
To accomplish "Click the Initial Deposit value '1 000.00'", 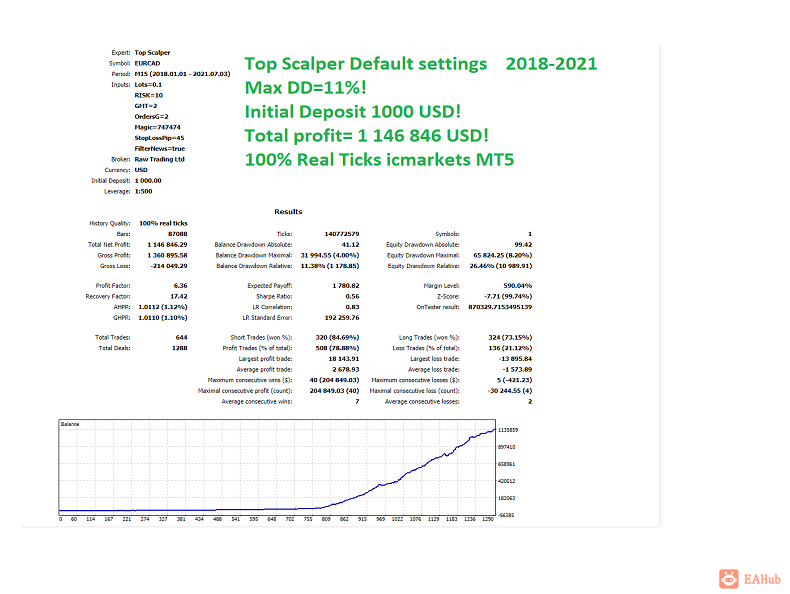I will click(148, 180).
